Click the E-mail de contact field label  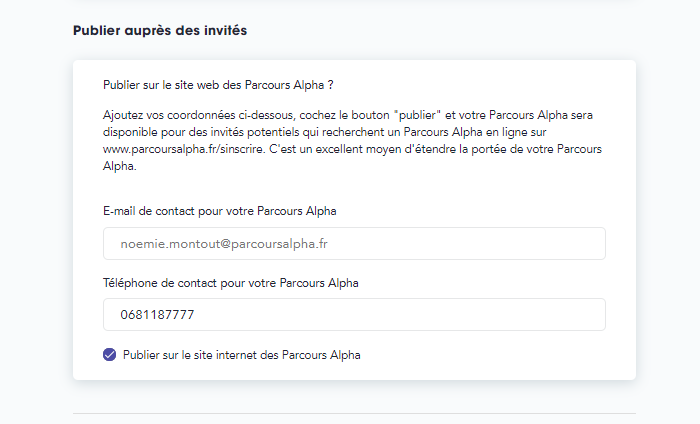pyautogui.click(x=220, y=211)
